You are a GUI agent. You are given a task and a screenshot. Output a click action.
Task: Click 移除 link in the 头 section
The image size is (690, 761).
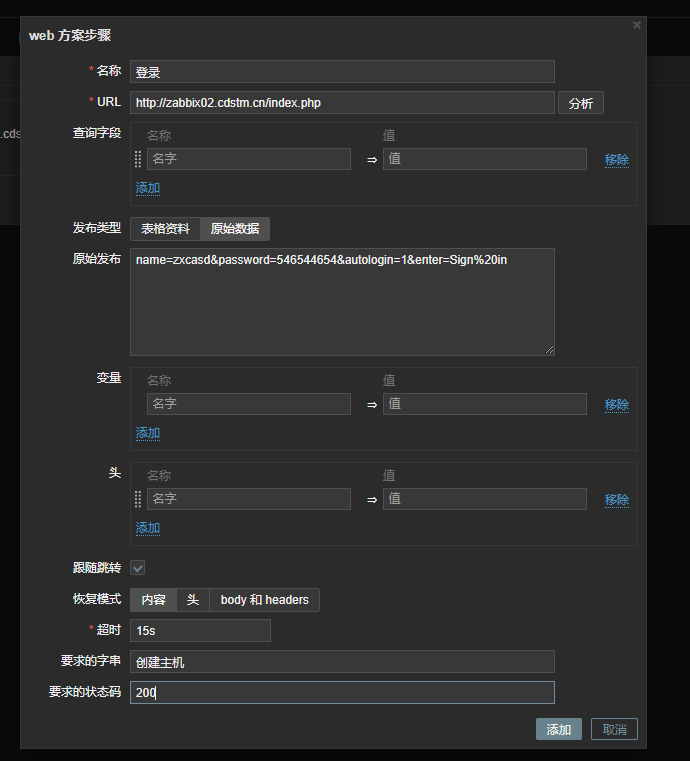[x=616, y=500]
